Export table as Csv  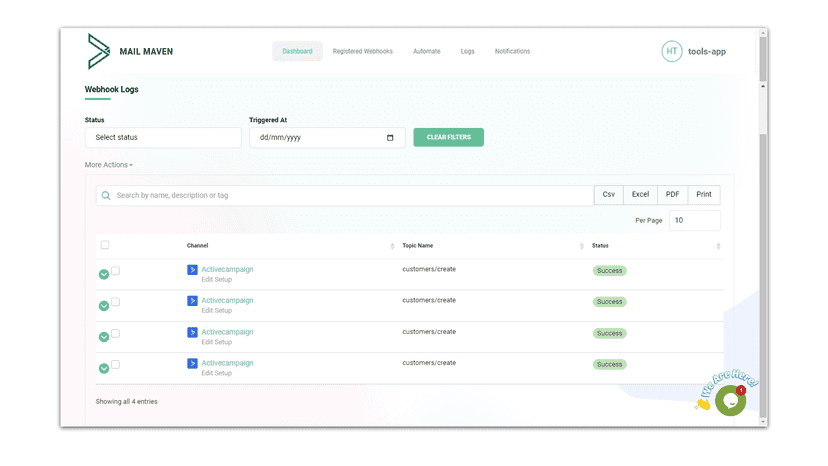point(609,194)
